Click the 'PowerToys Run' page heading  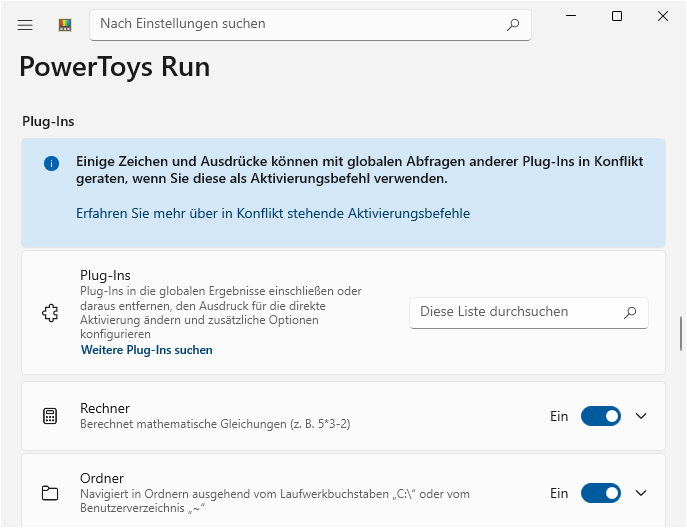pyautogui.click(x=115, y=67)
